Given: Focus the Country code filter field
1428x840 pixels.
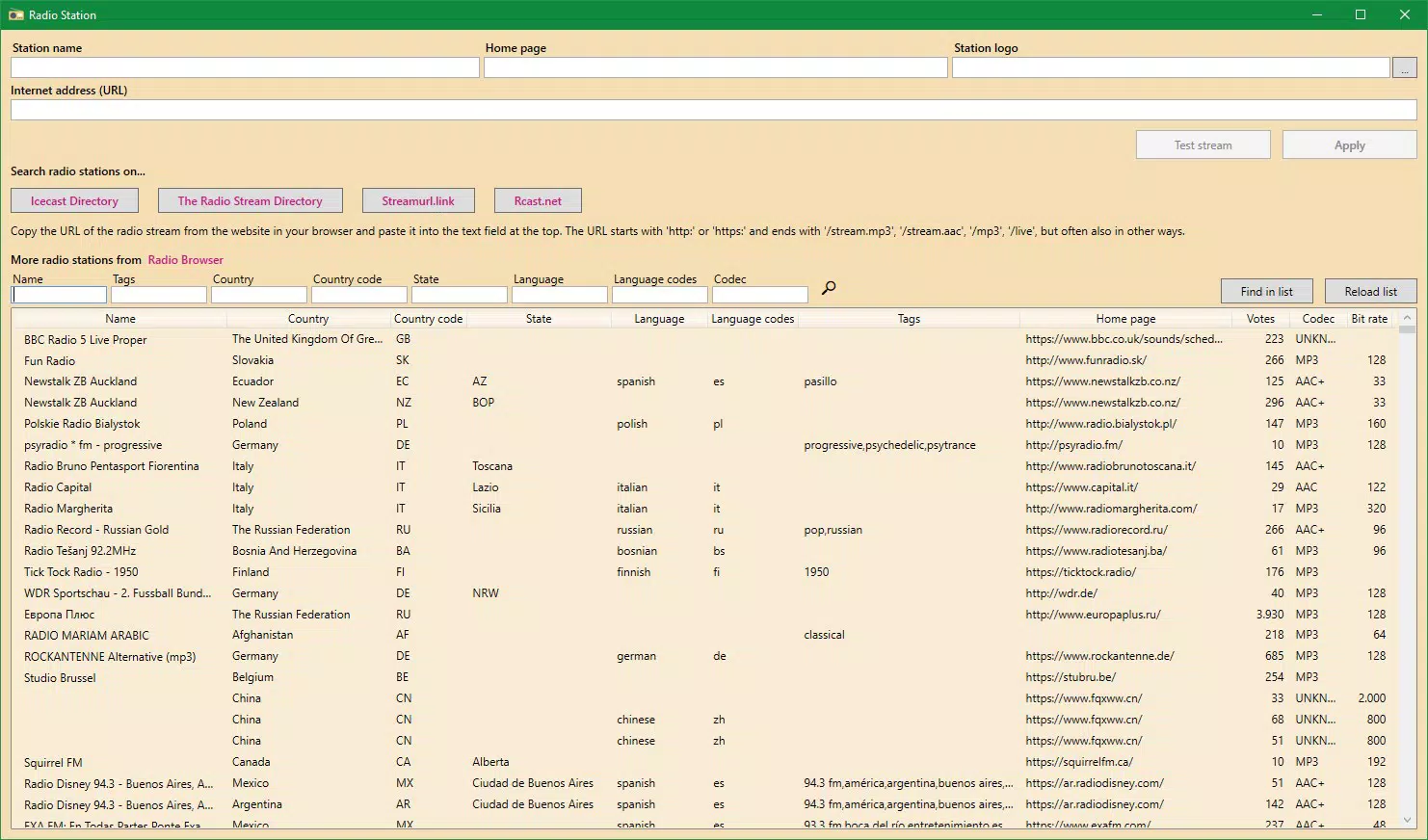Looking at the screenshot, I should pos(359,295).
